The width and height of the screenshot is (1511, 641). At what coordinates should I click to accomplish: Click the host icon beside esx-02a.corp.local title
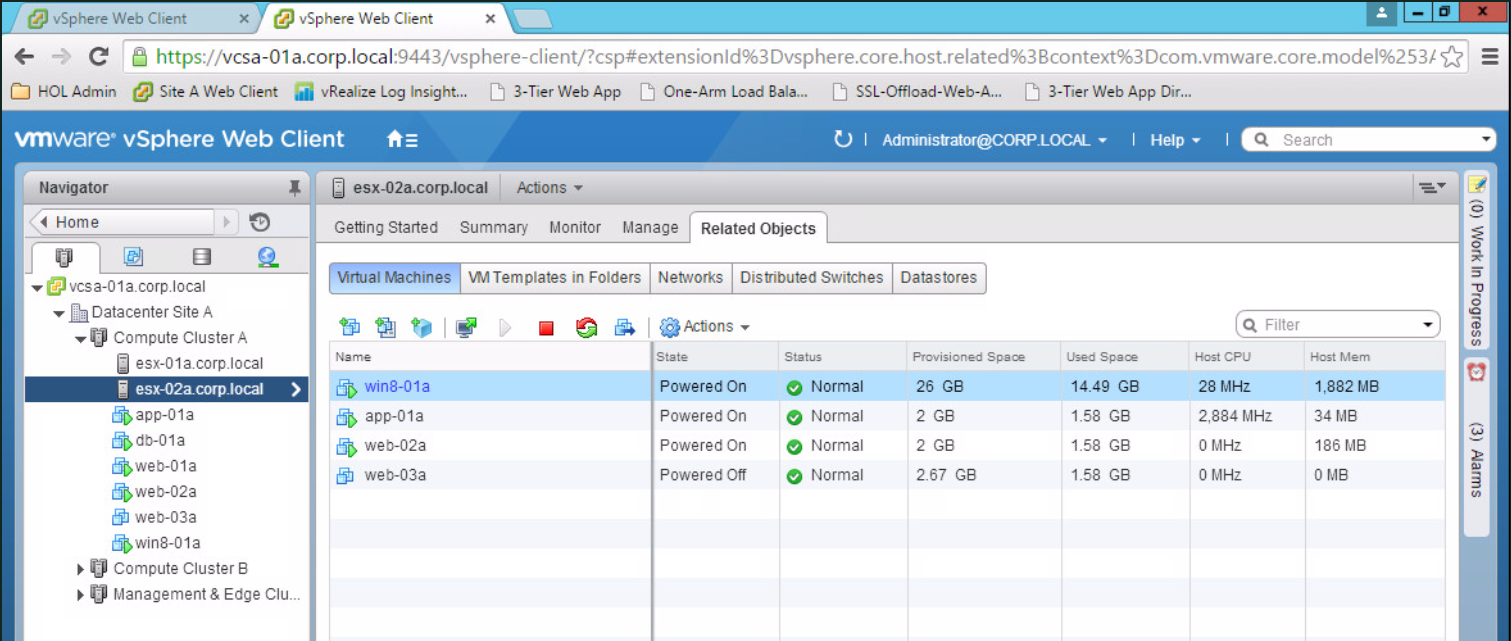(338, 187)
